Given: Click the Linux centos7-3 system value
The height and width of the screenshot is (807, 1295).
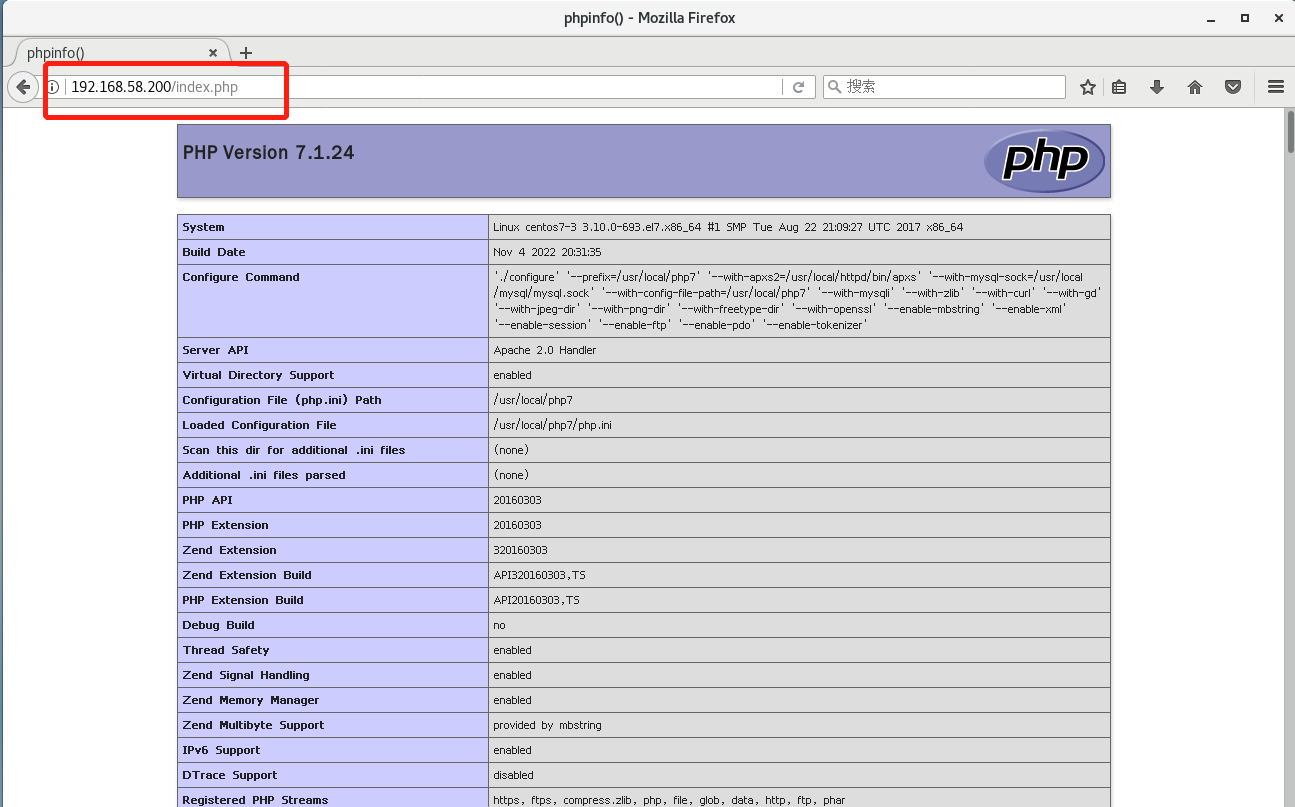Looking at the screenshot, I should tap(728, 227).
